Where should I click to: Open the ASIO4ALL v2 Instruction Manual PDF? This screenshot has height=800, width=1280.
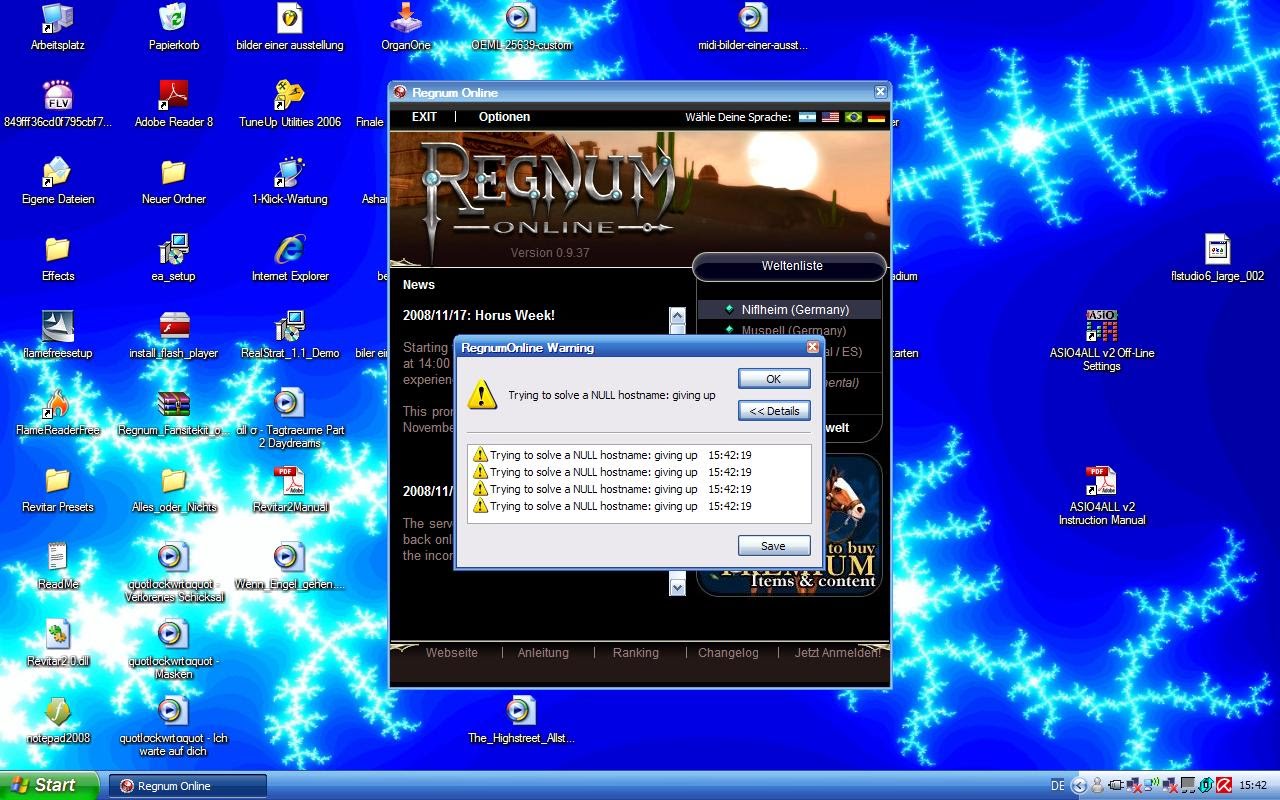pyautogui.click(x=1101, y=495)
